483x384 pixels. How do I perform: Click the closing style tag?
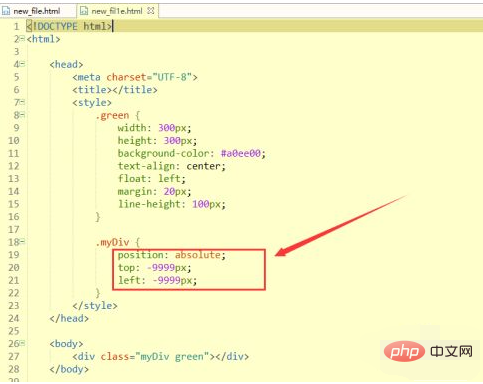coord(95,306)
